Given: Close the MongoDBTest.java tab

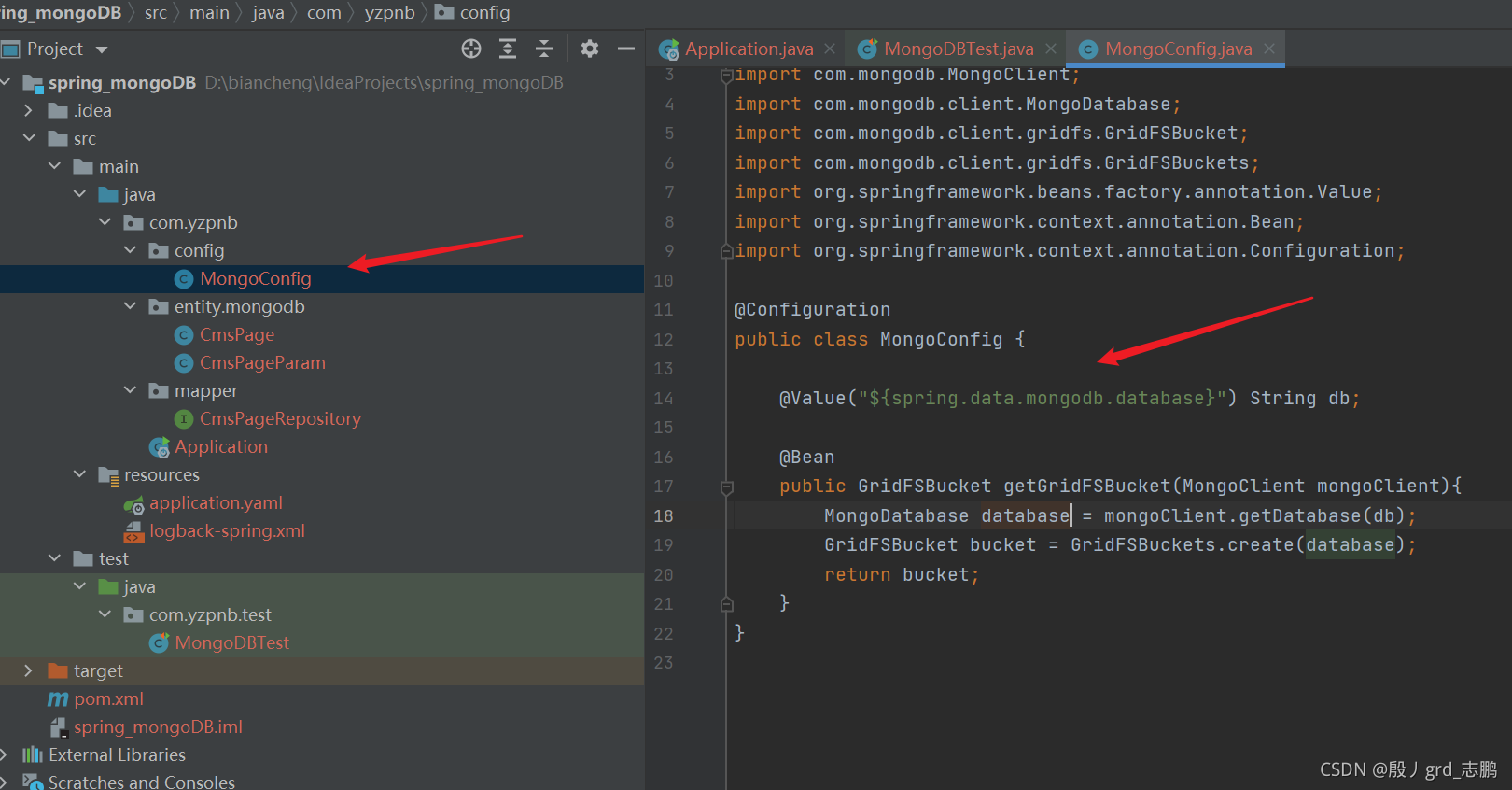Looking at the screenshot, I should pos(1051,49).
